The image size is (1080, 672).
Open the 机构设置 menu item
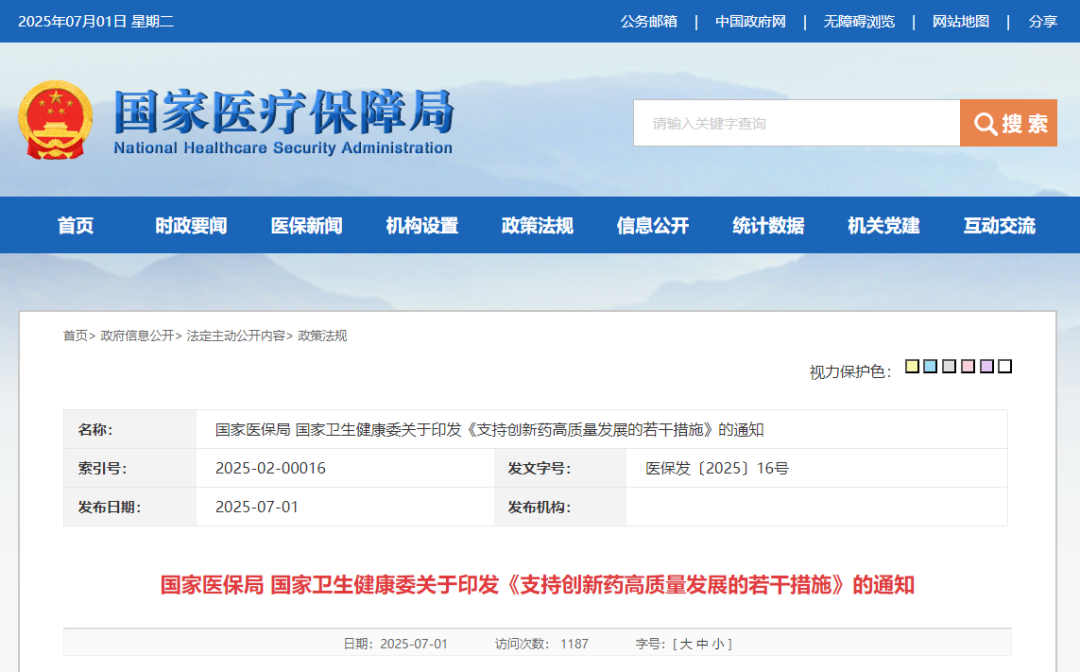tap(422, 225)
